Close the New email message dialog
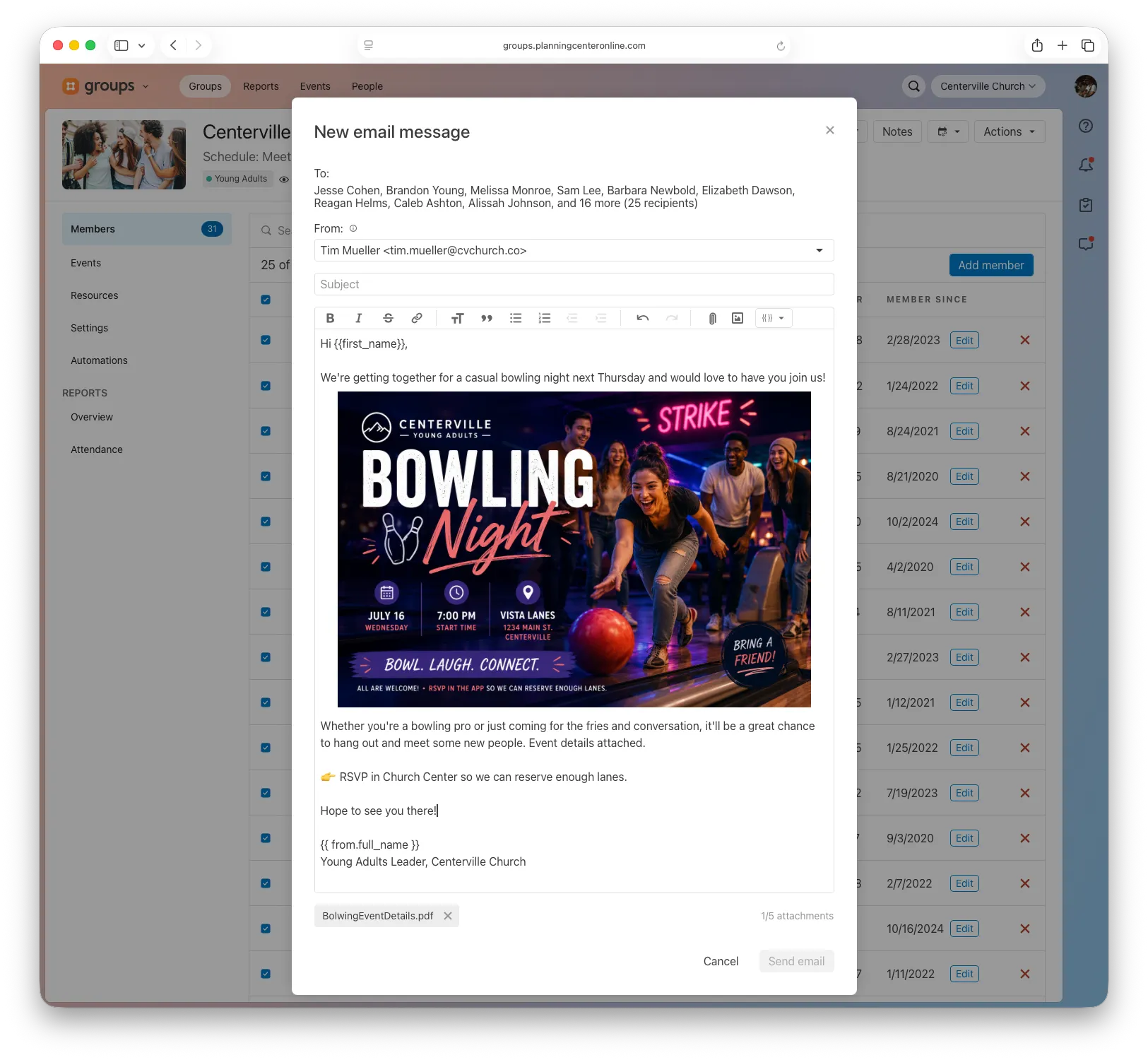The height and width of the screenshot is (1060, 1148). coord(830,130)
